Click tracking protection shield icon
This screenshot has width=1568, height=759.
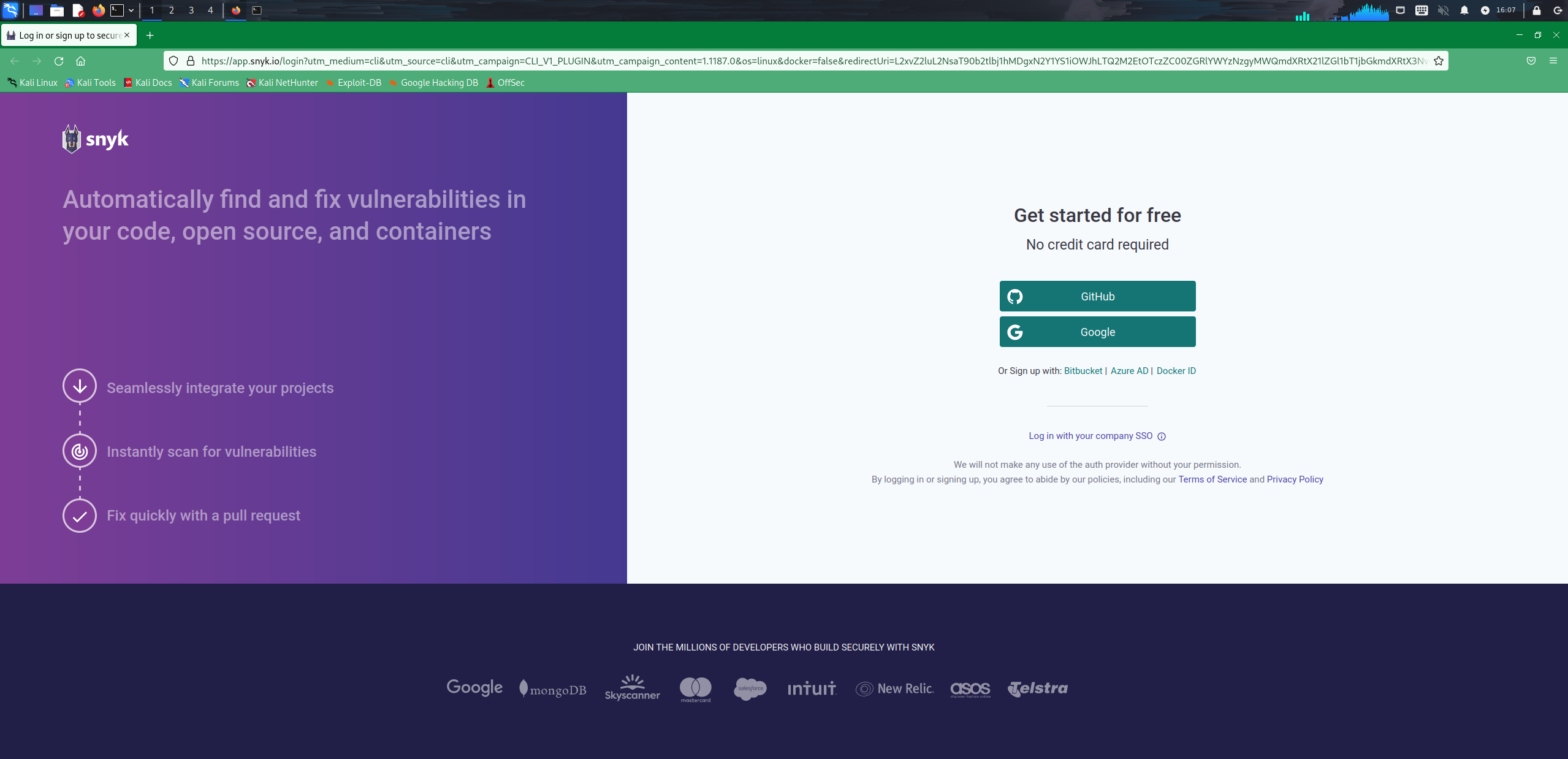click(x=173, y=61)
